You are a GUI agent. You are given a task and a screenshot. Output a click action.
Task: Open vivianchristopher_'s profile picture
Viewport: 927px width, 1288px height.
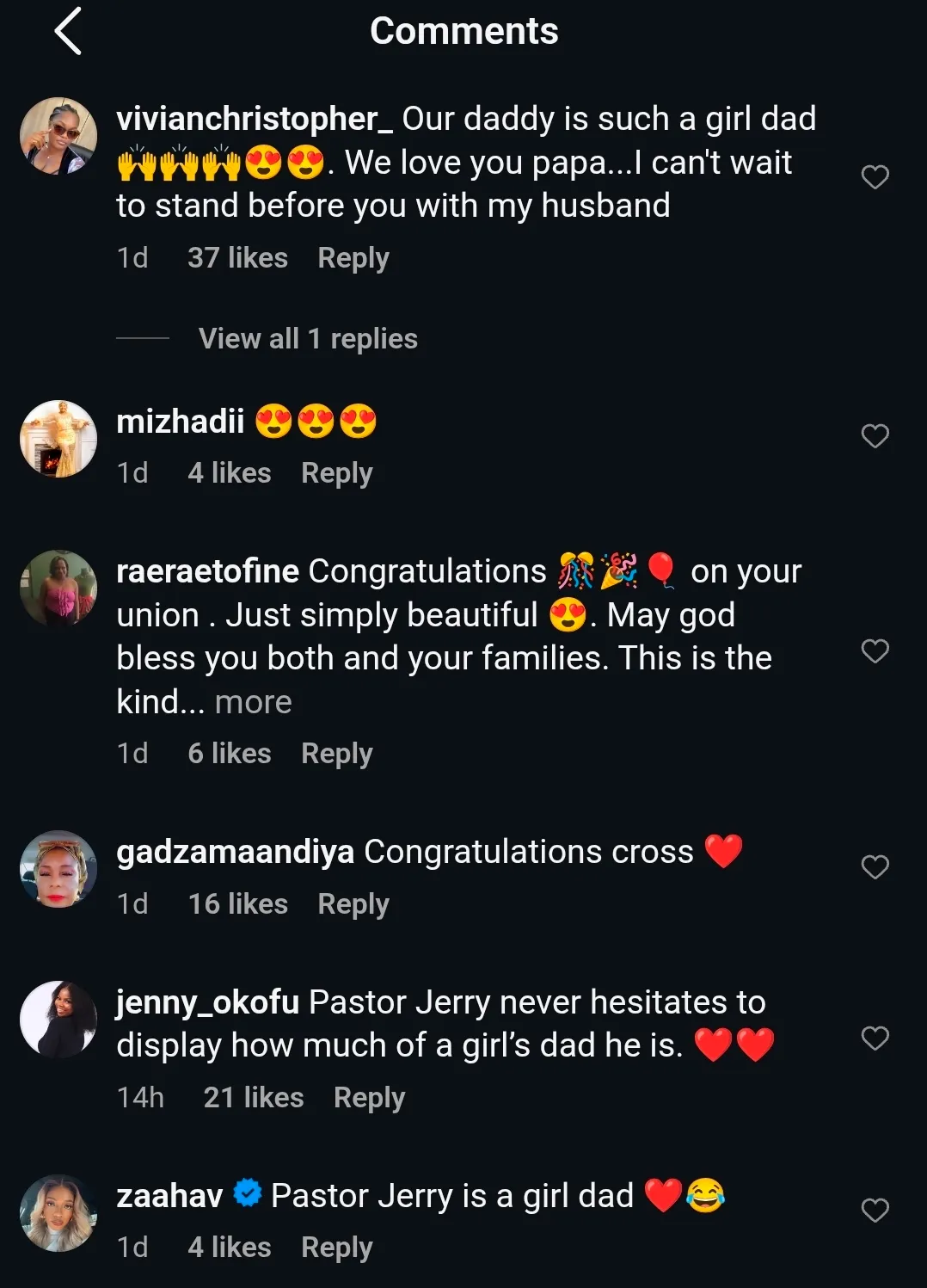pos(58,136)
